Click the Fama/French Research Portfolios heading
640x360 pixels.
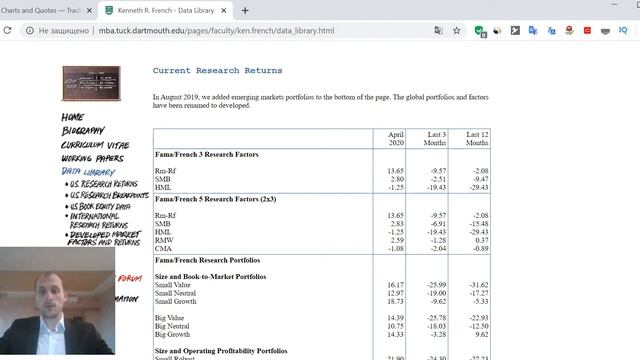[207, 260]
